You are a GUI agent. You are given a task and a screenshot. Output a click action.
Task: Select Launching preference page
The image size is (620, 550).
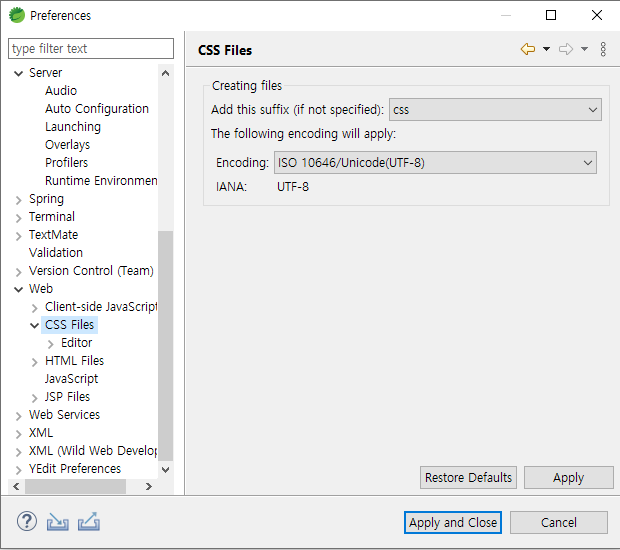pos(73,127)
